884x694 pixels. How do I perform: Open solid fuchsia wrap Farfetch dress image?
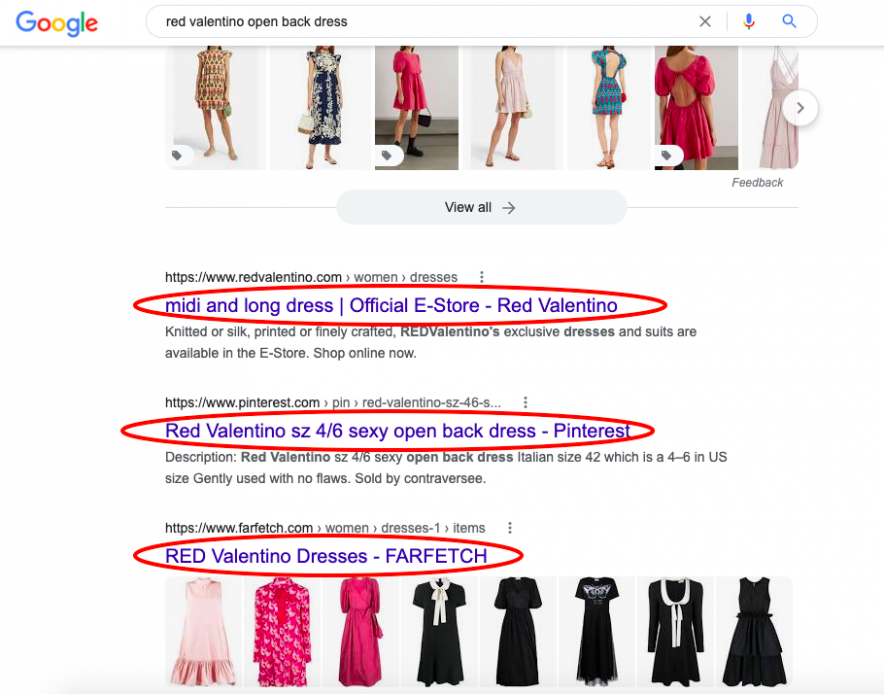tap(360, 631)
